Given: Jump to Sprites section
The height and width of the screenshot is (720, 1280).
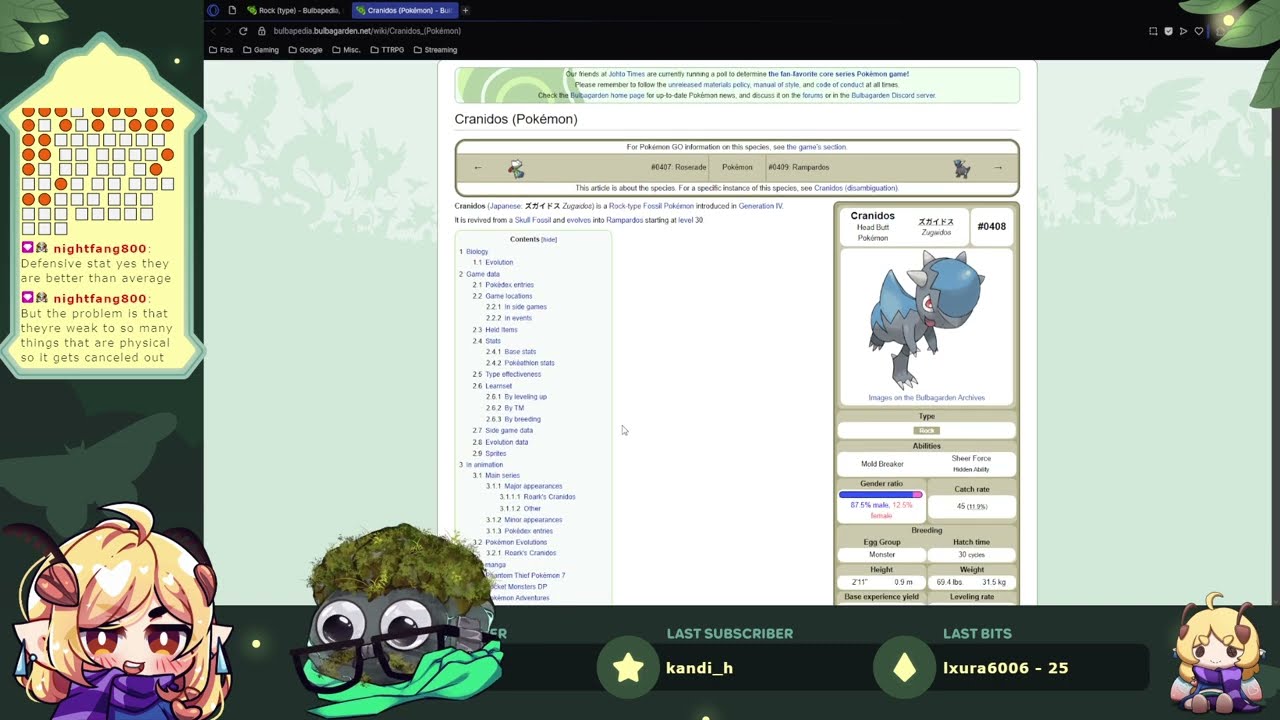Looking at the screenshot, I should [496, 453].
